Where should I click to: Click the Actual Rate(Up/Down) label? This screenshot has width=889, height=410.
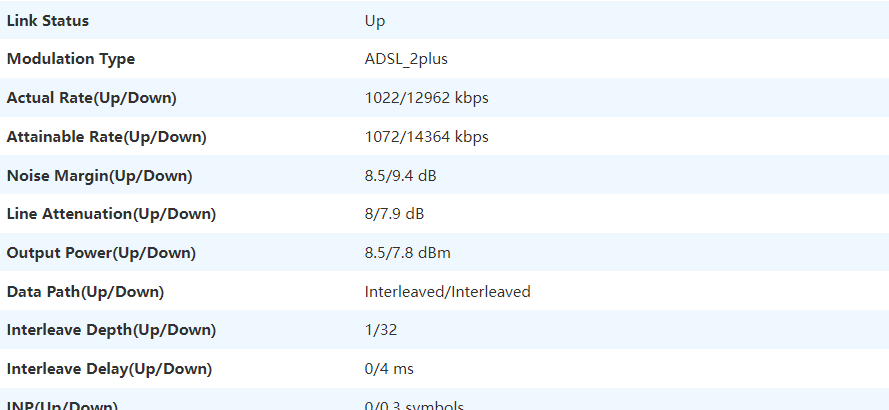tap(92, 98)
